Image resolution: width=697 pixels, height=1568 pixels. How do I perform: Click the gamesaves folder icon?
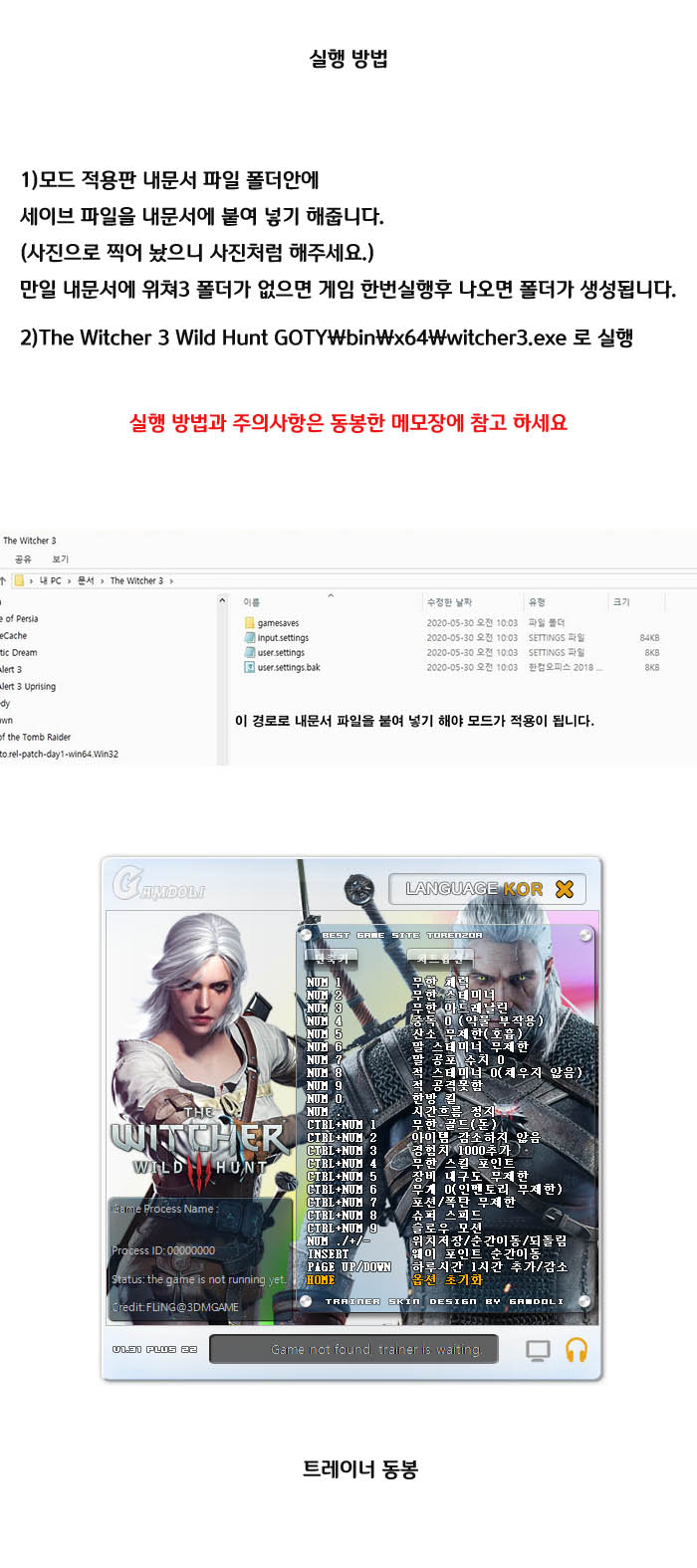[249, 623]
